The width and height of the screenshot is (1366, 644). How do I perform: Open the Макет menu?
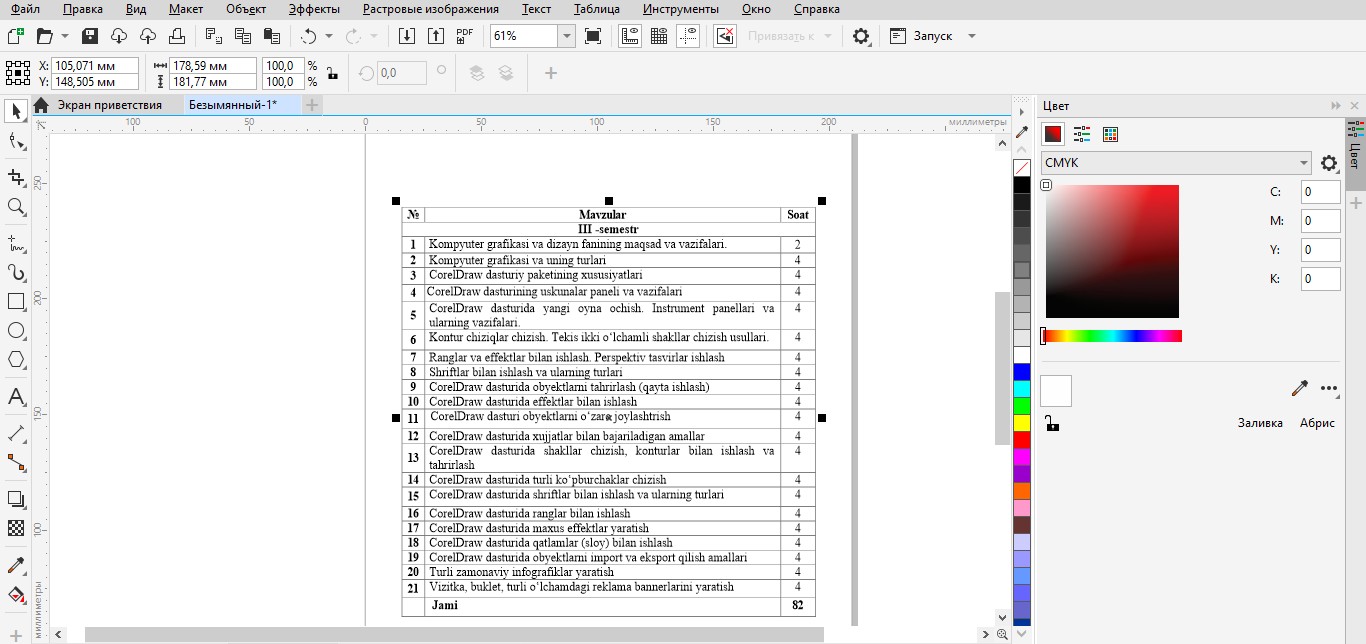tap(186, 9)
